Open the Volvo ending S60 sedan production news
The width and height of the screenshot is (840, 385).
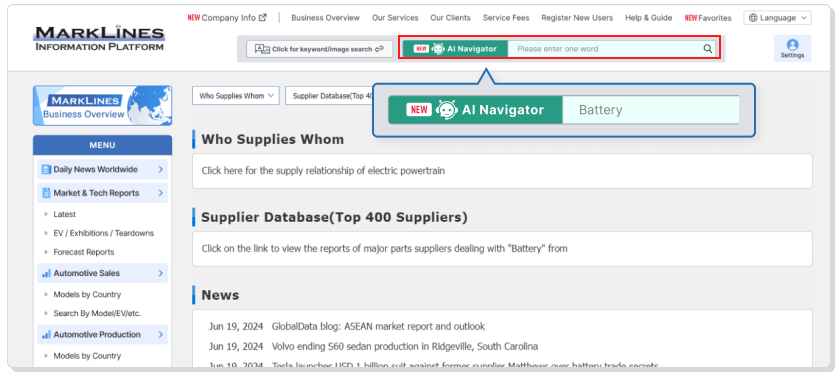(405, 346)
